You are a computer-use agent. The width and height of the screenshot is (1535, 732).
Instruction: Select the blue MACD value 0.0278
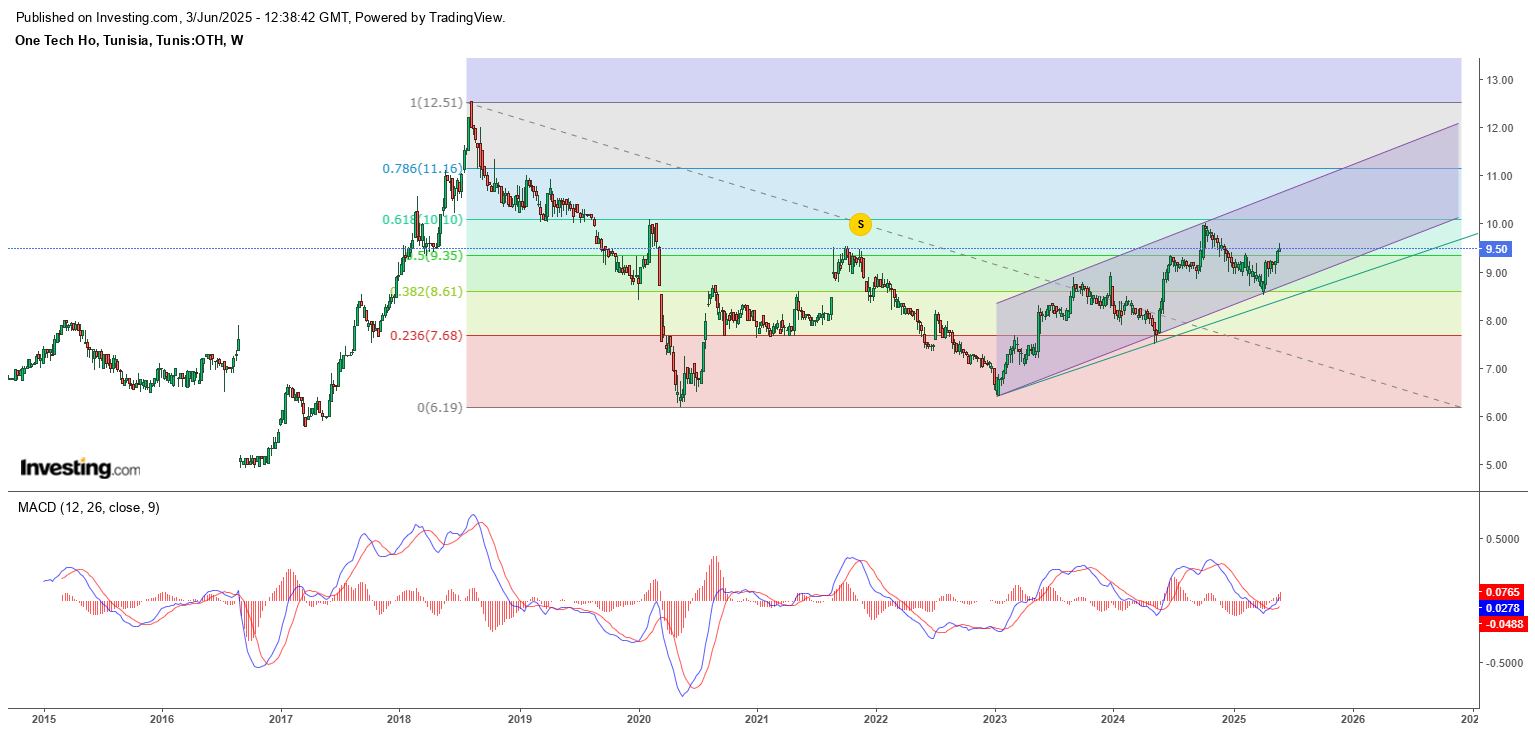click(1500, 607)
